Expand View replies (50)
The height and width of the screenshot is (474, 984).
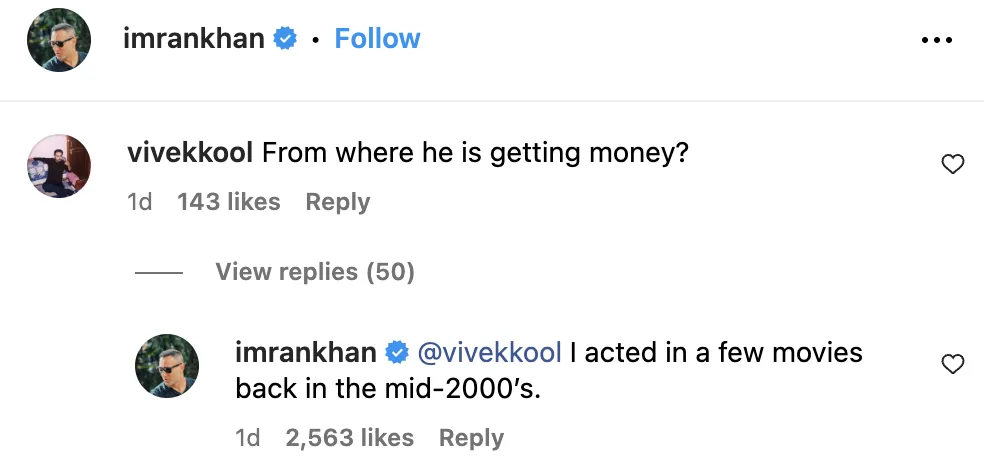(x=314, y=272)
